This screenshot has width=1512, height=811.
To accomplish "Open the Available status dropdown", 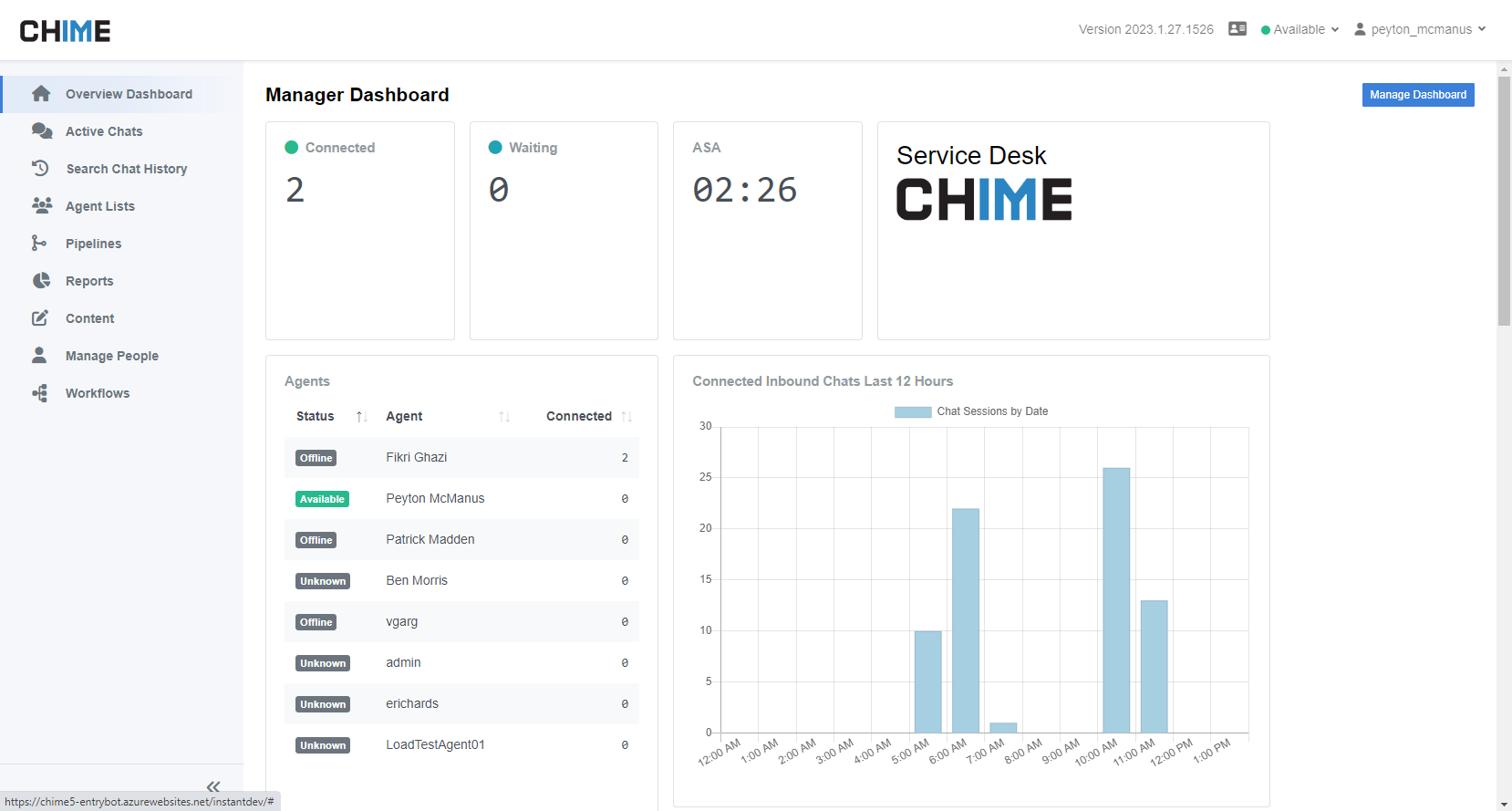I will click(x=1300, y=29).
